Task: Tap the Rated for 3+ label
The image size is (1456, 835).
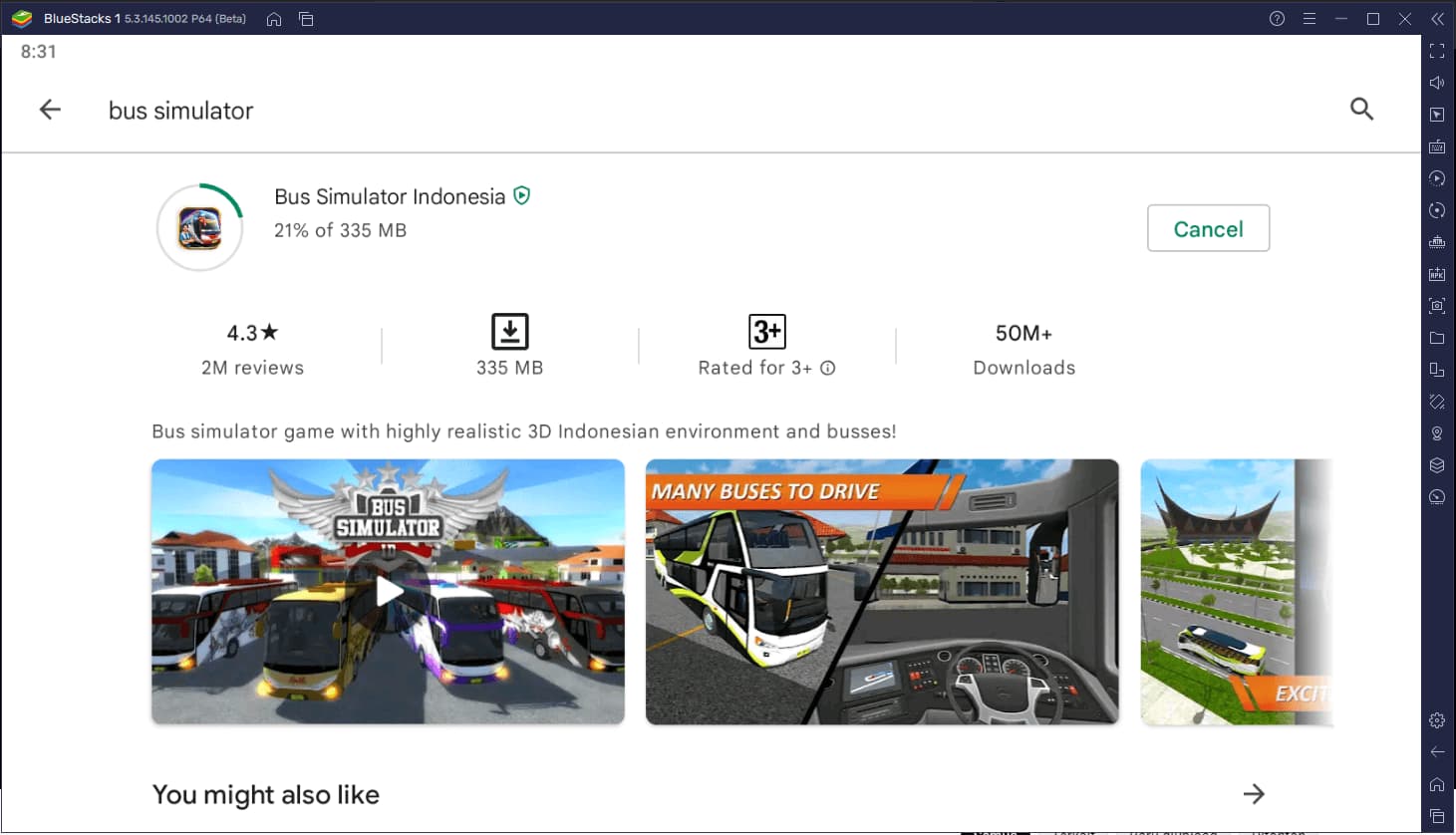Action: pos(754,368)
